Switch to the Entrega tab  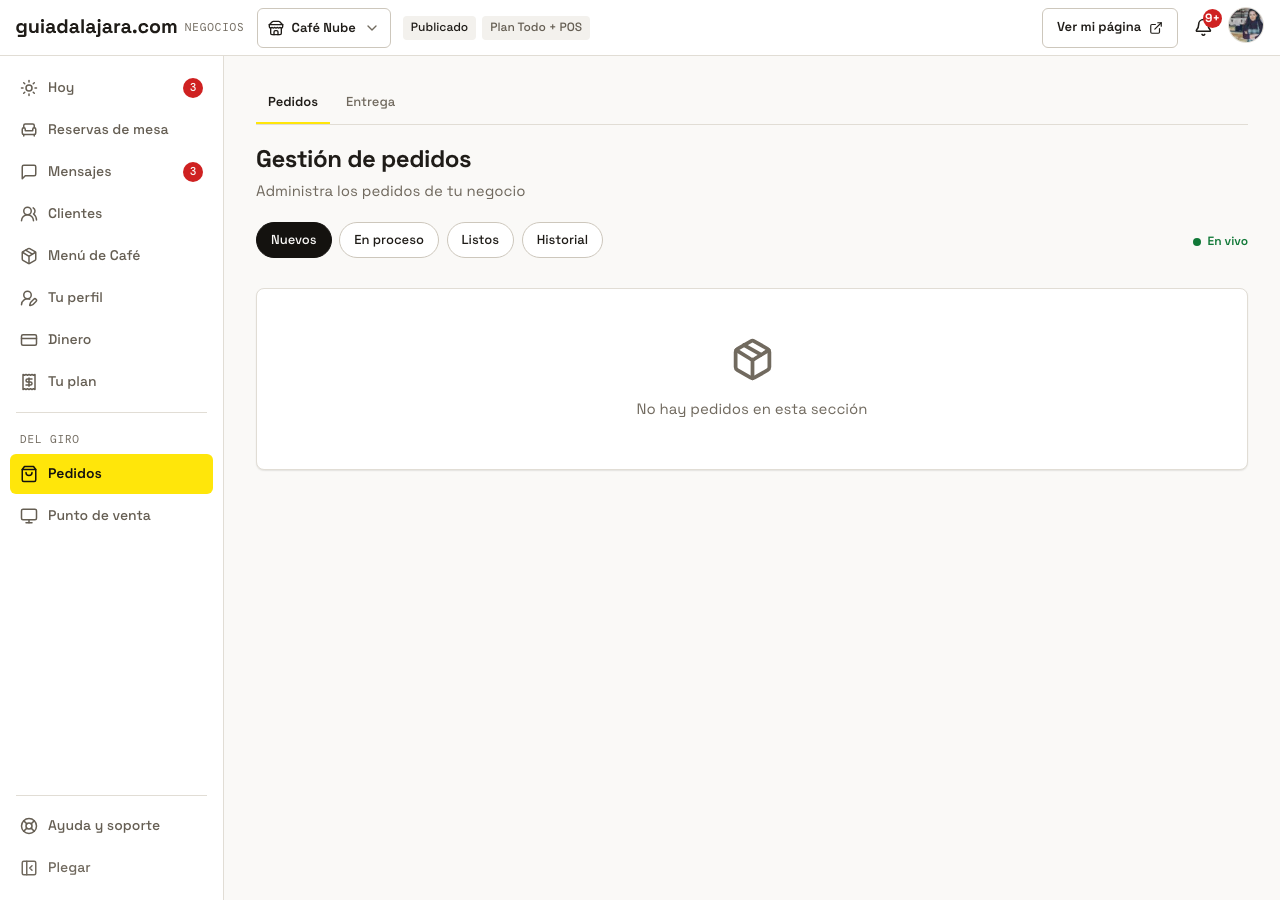[x=370, y=102]
